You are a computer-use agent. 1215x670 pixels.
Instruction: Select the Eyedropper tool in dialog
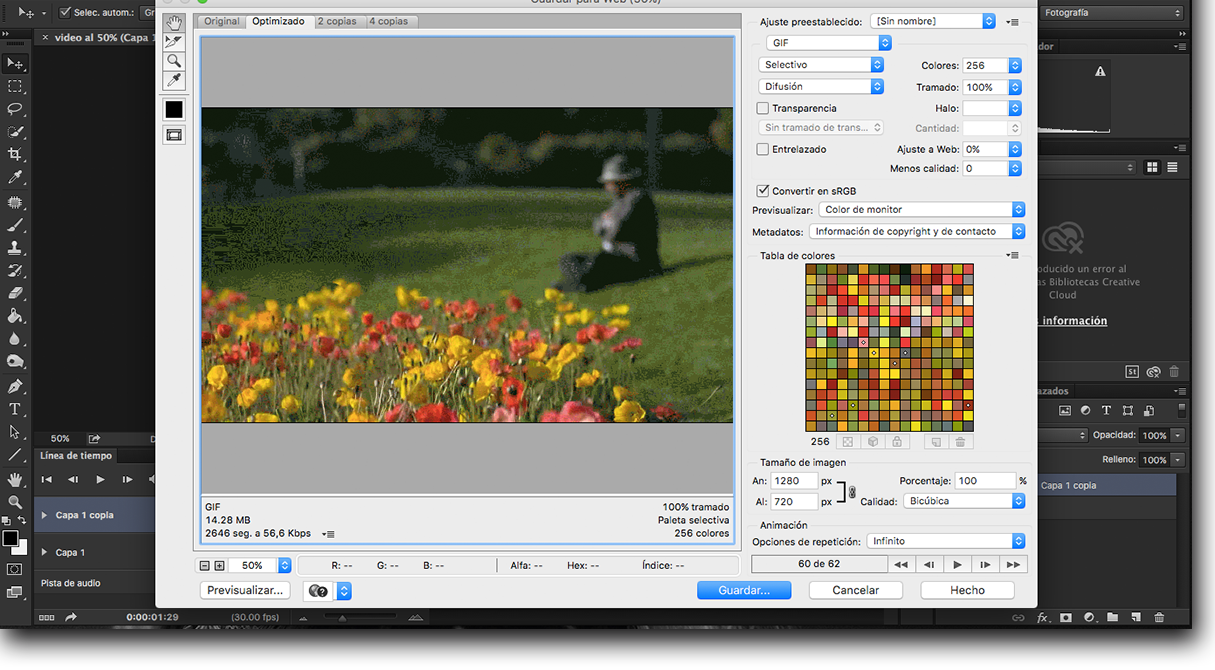(174, 80)
